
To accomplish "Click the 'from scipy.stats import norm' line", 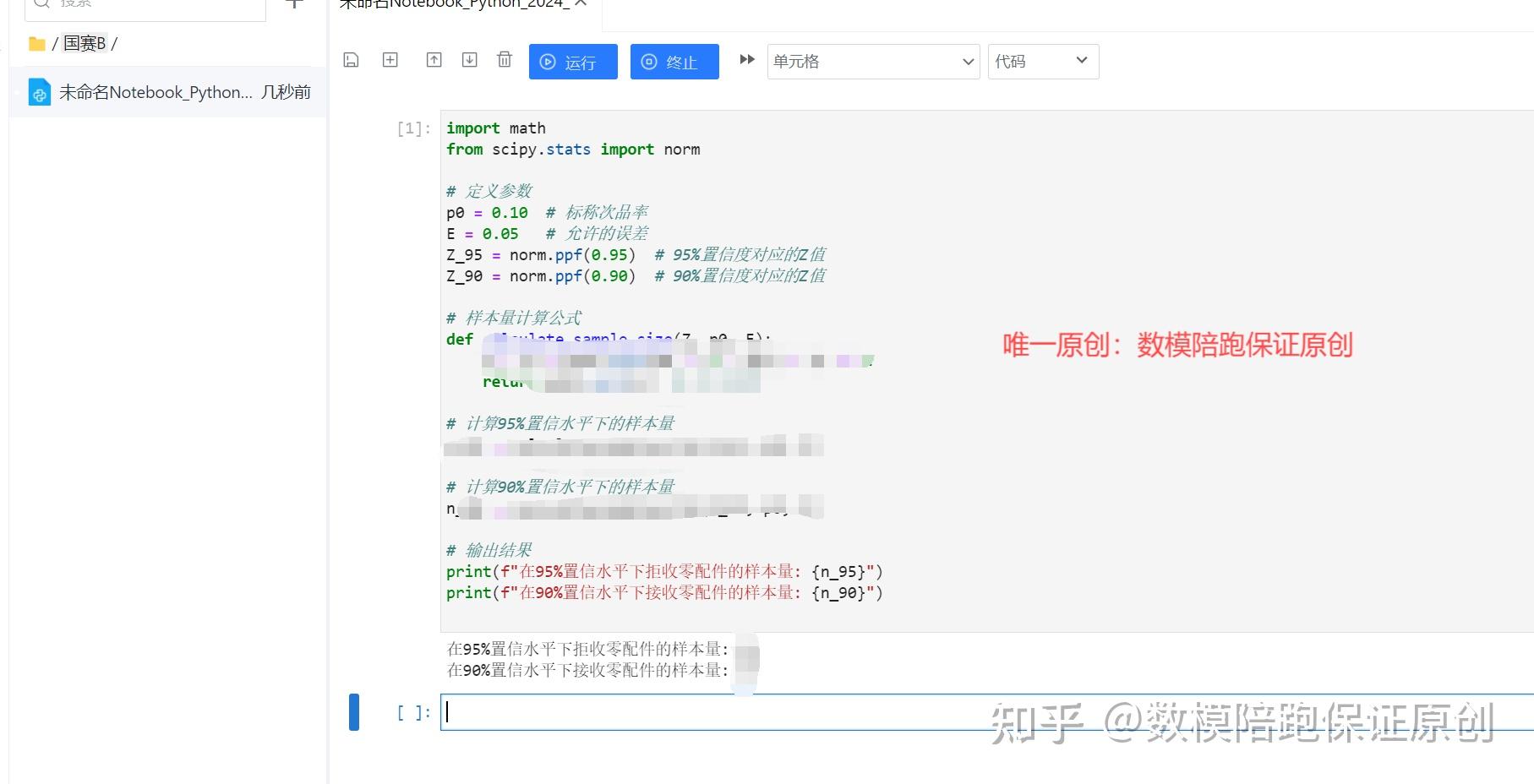I will pyautogui.click(x=573, y=150).
